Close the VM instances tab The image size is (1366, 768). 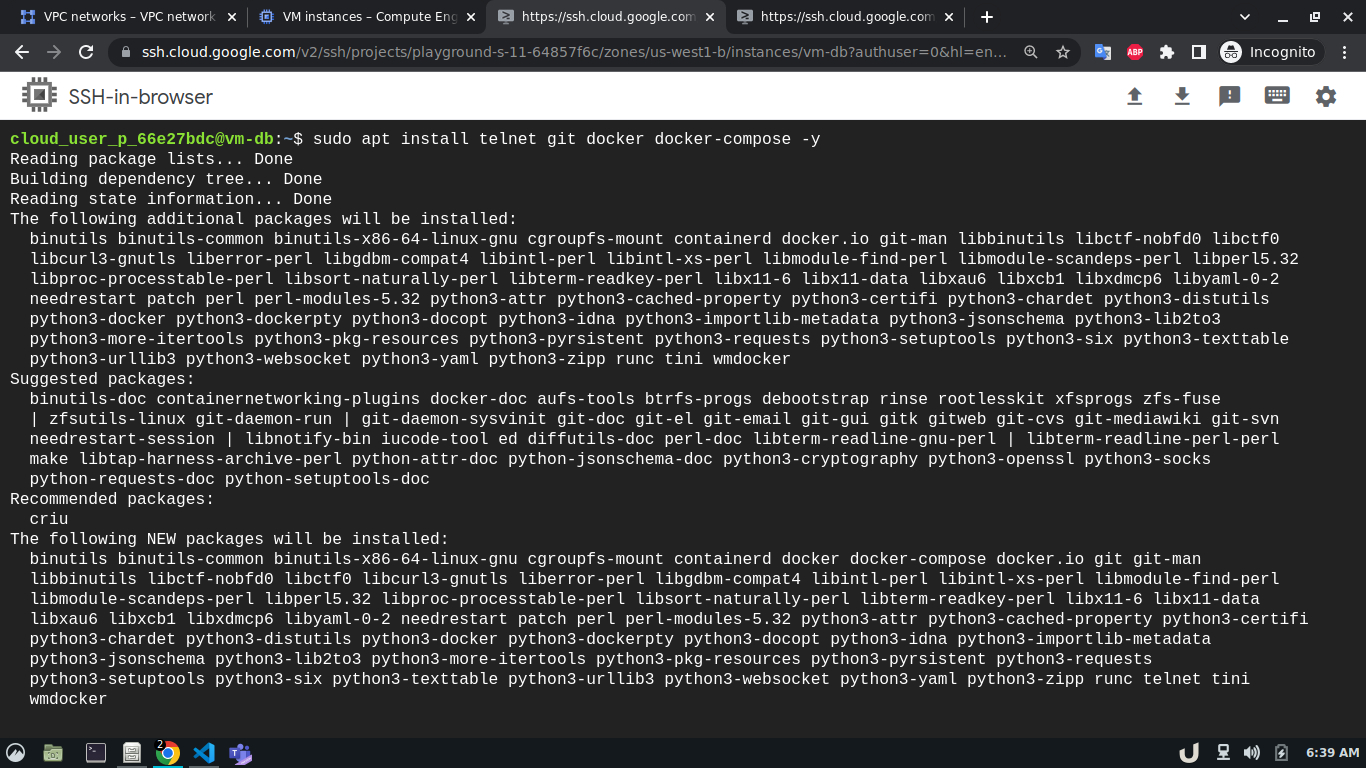(x=469, y=17)
